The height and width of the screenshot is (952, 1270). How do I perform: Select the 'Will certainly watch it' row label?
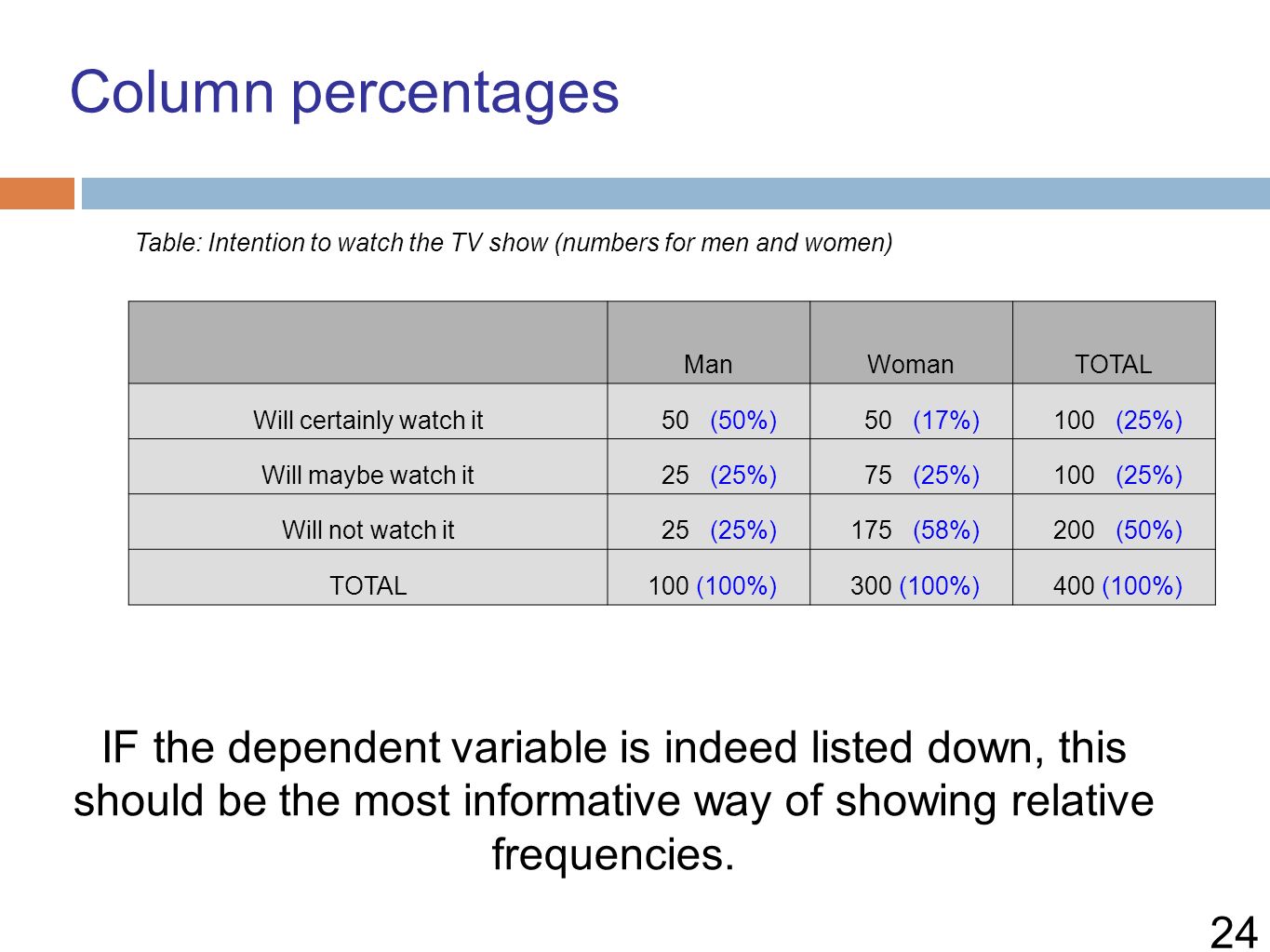pyautogui.click(x=368, y=421)
